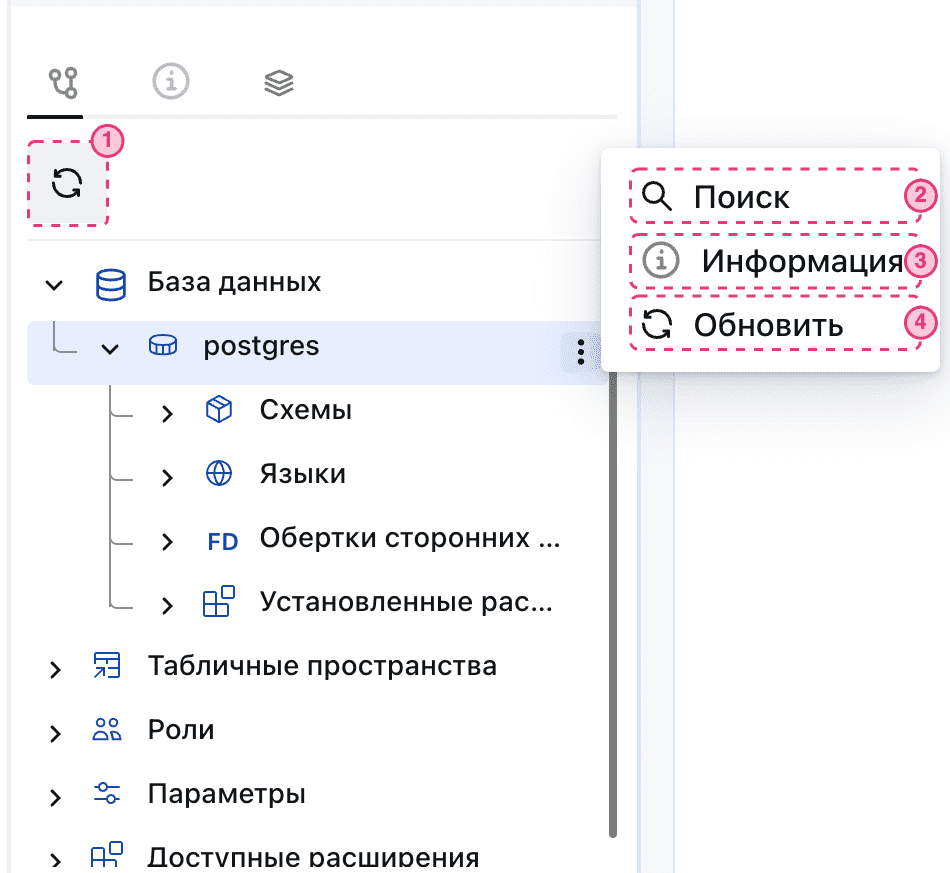The height and width of the screenshot is (873, 950).
Task: Collapse the postgres database node
Action: click(110, 348)
